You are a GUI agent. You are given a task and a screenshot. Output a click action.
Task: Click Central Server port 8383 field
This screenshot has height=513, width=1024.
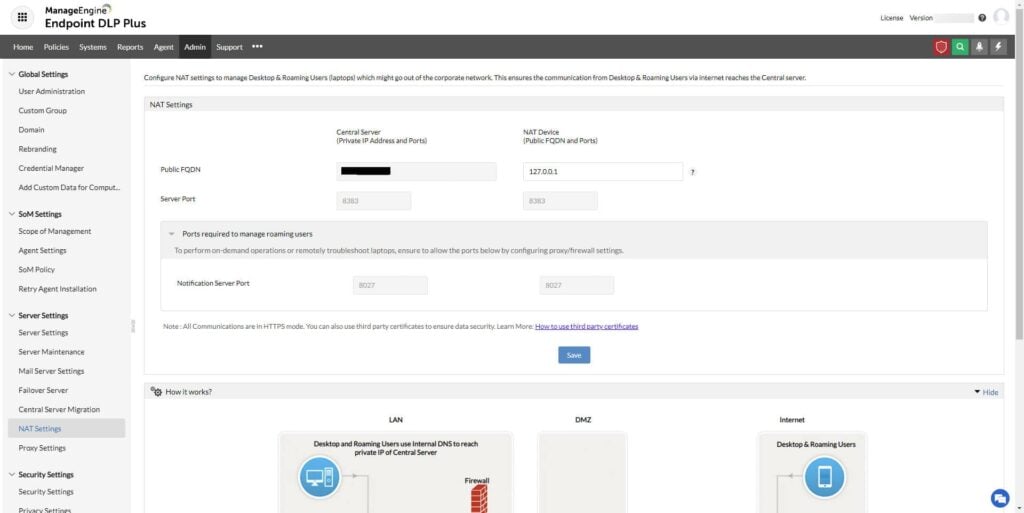[x=374, y=201]
